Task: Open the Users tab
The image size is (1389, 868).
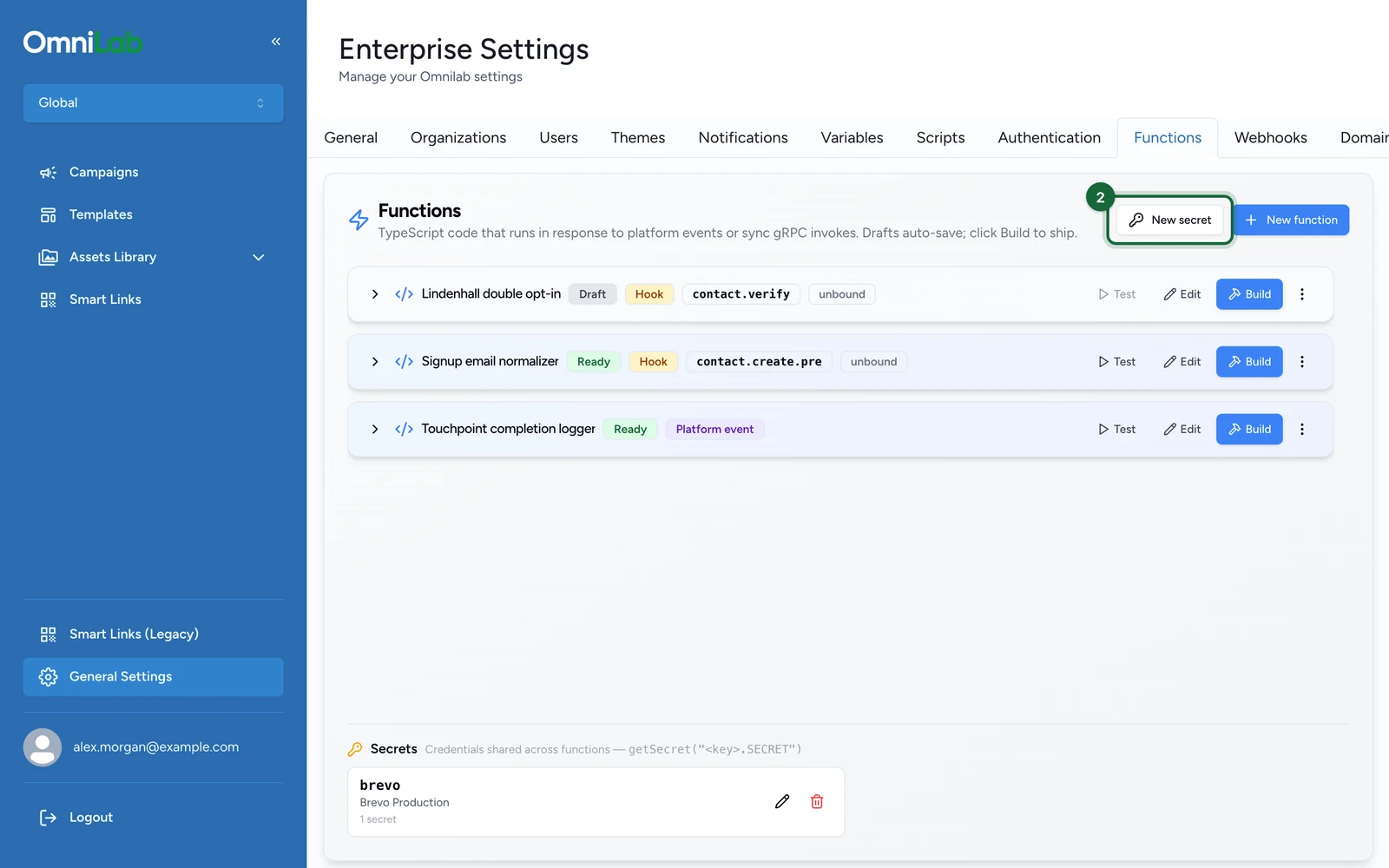Action: pyautogui.click(x=558, y=138)
